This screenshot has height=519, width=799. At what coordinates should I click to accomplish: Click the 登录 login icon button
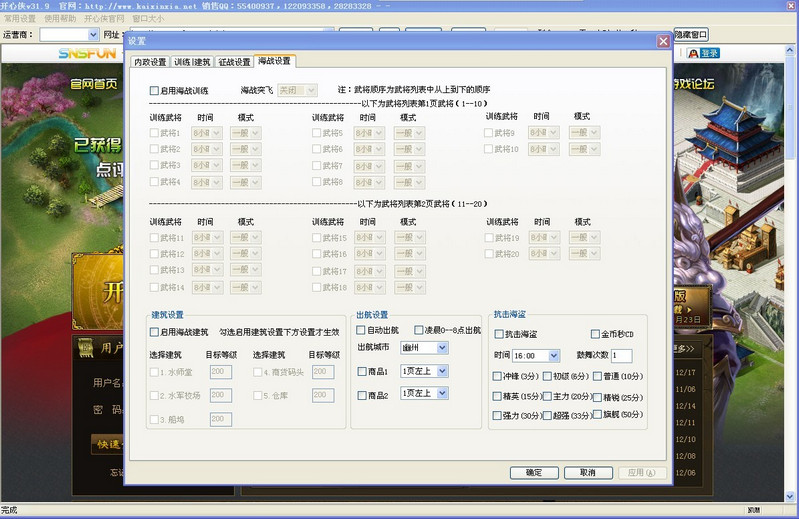(x=704, y=53)
